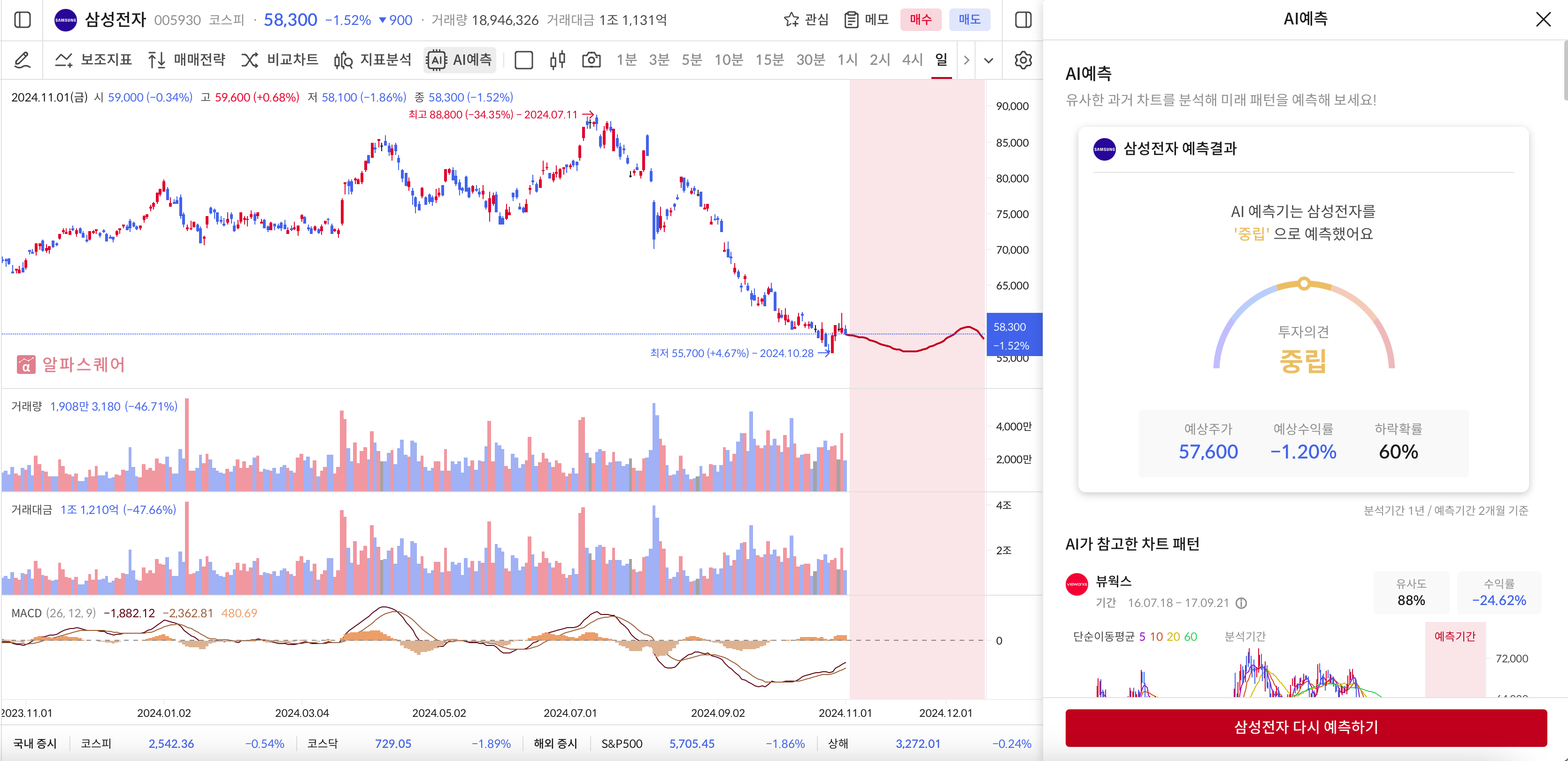The width and height of the screenshot is (1568, 761).
Task: Click Samsung logo in 예측결과 card
Action: point(1104,148)
